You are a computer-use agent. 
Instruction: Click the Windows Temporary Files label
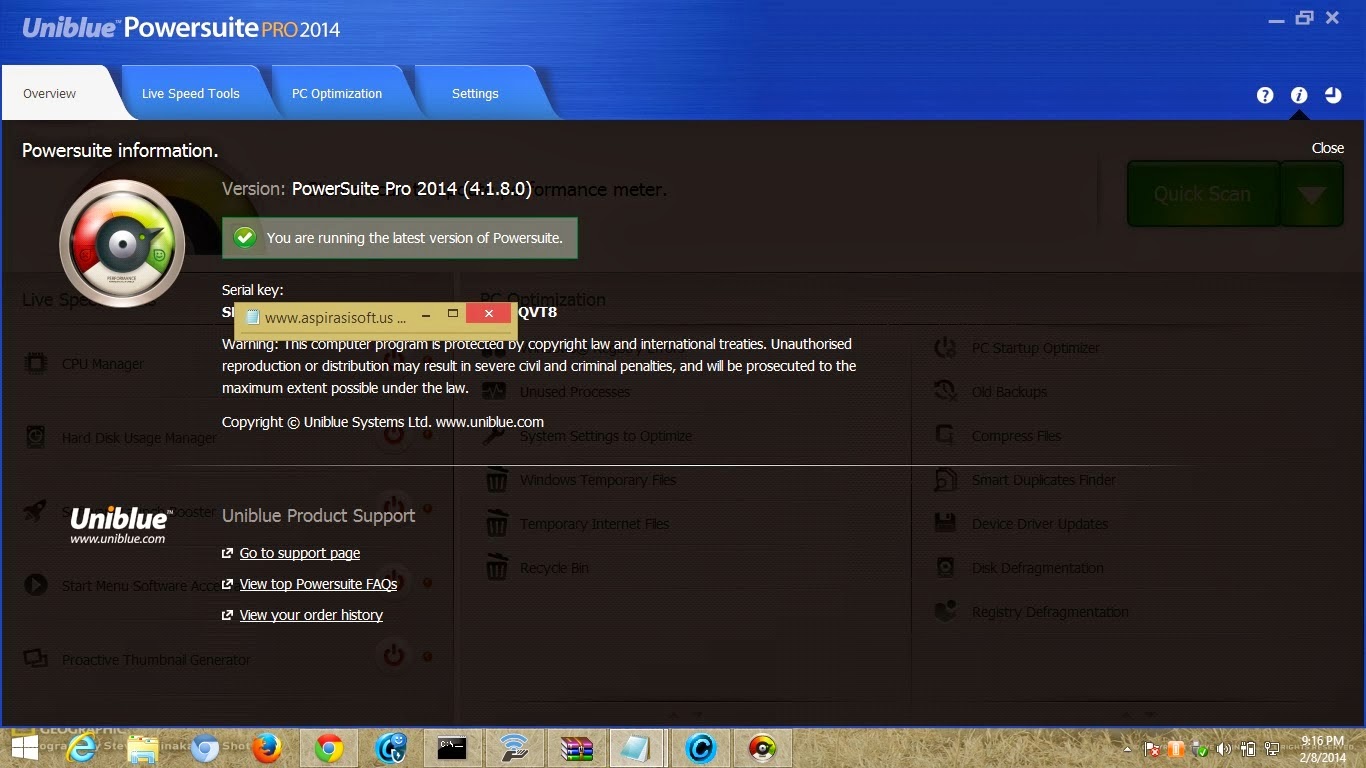click(598, 480)
